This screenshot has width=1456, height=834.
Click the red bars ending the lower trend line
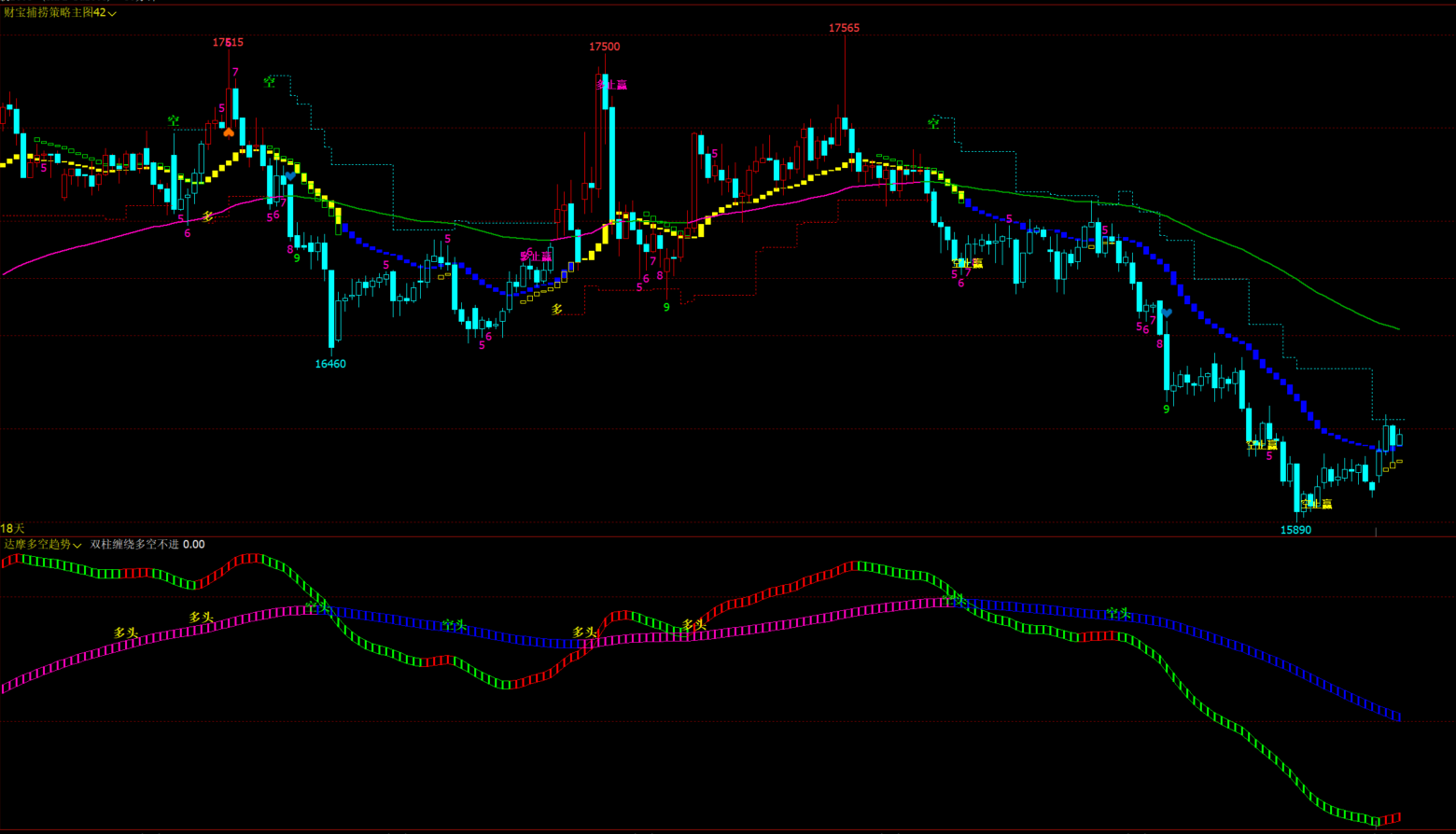tap(1391, 819)
